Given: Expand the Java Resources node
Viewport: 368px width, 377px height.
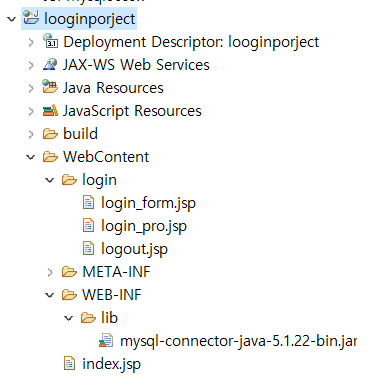Looking at the screenshot, I should 31,88.
